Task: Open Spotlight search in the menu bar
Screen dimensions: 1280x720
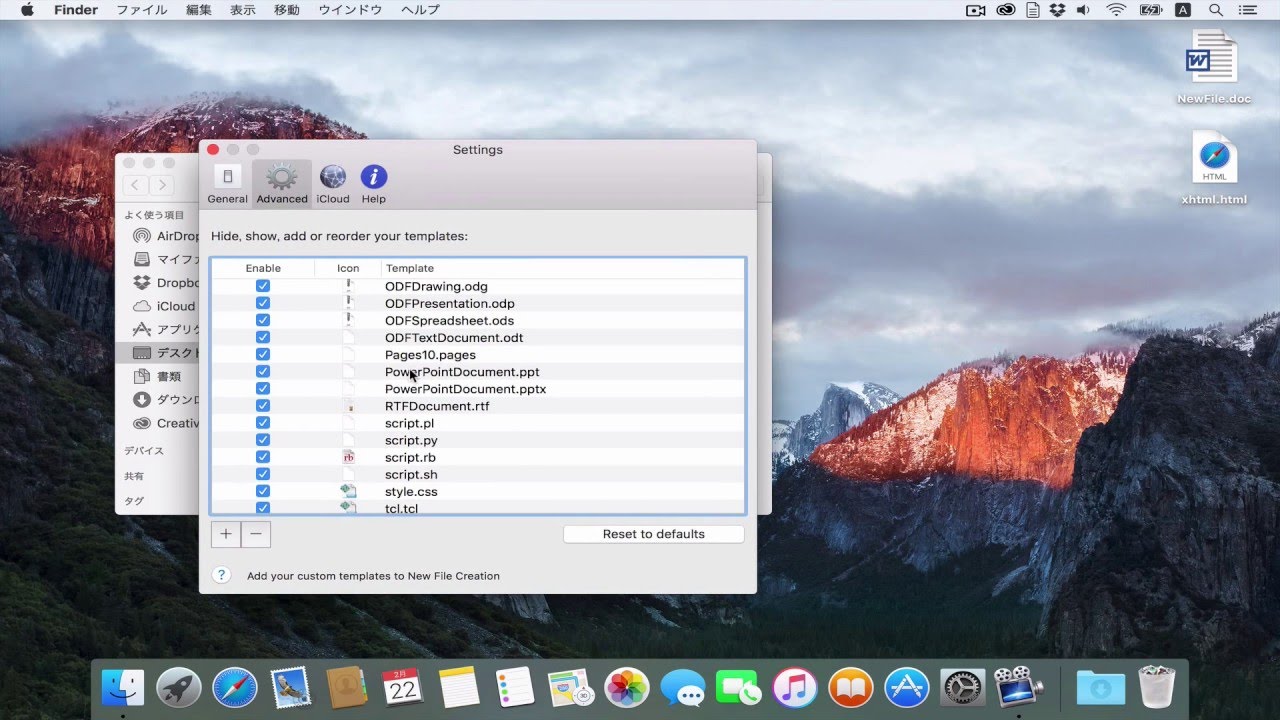Action: [x=1216, y=10]
